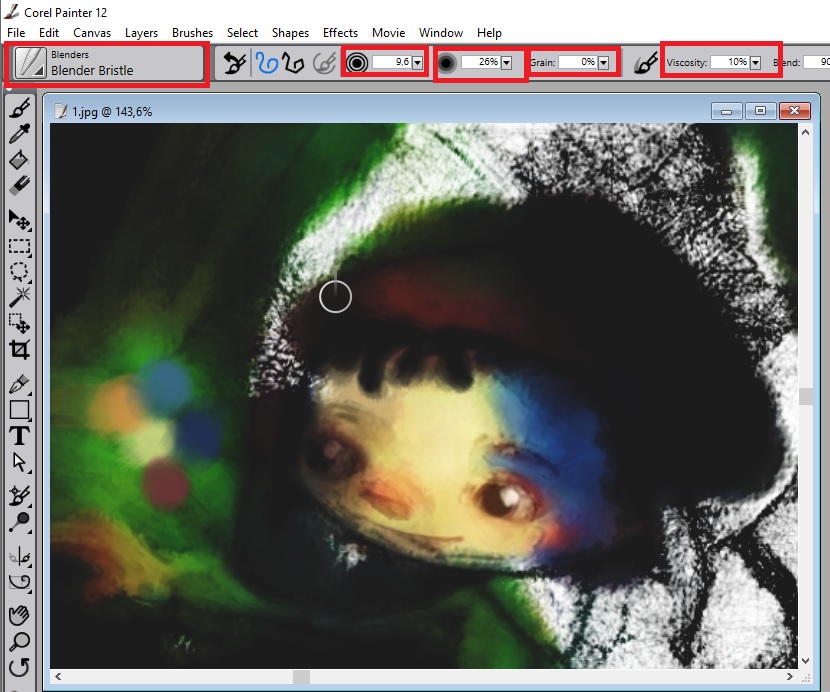
Task: Select the Mirror Painting tool
Action: tap(20, 556)
